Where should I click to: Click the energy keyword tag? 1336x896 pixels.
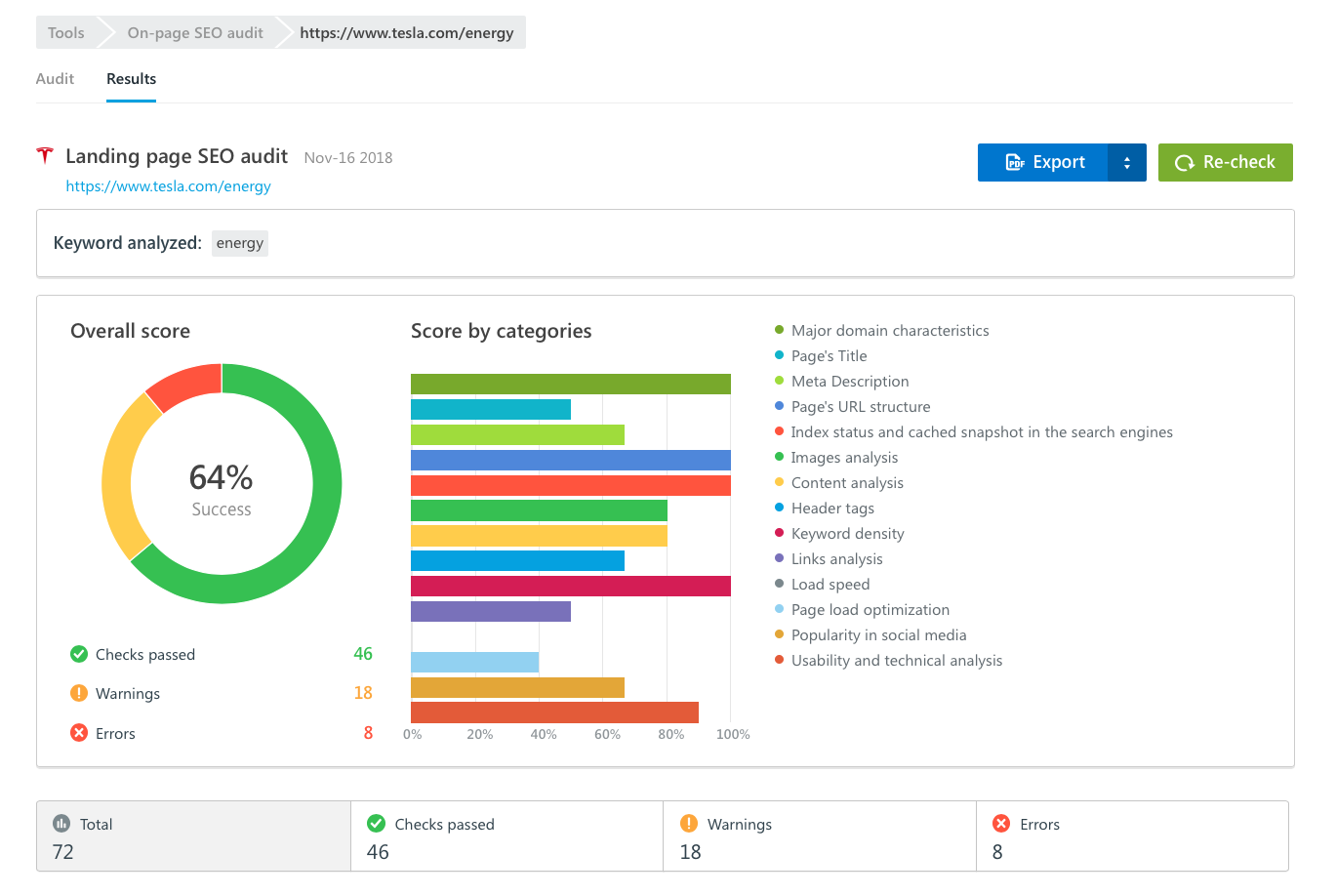240,243
